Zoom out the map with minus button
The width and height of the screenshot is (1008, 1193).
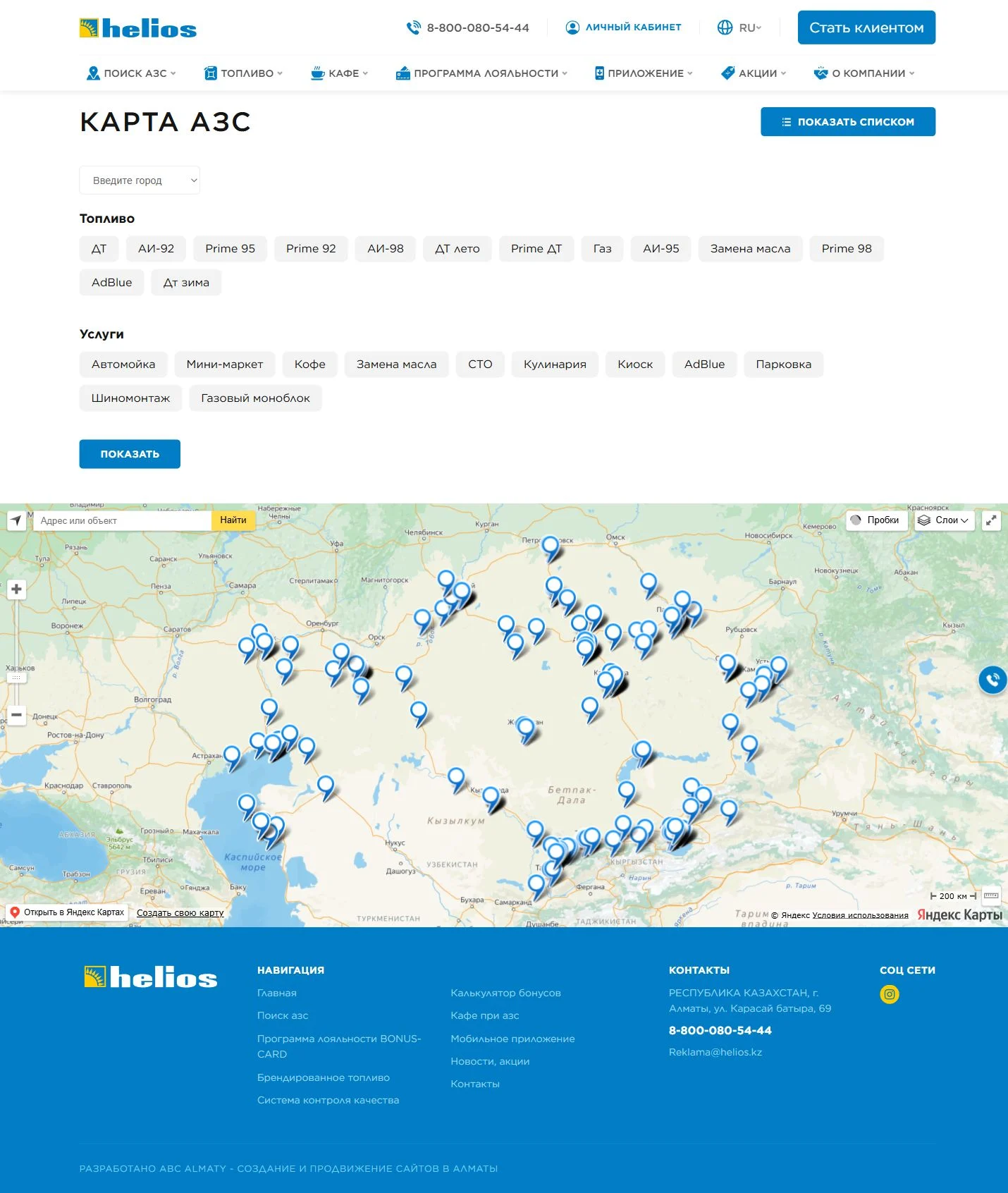point(16,714)
